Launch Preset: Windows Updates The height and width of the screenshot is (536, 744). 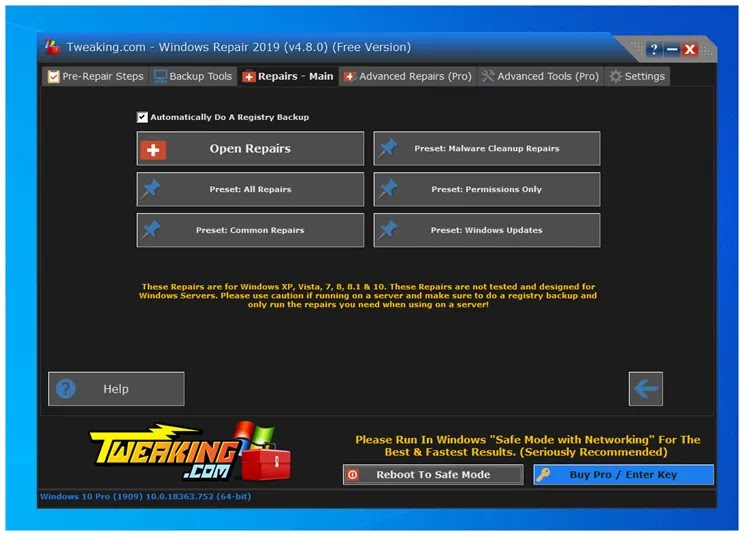(x=486, y=230)
